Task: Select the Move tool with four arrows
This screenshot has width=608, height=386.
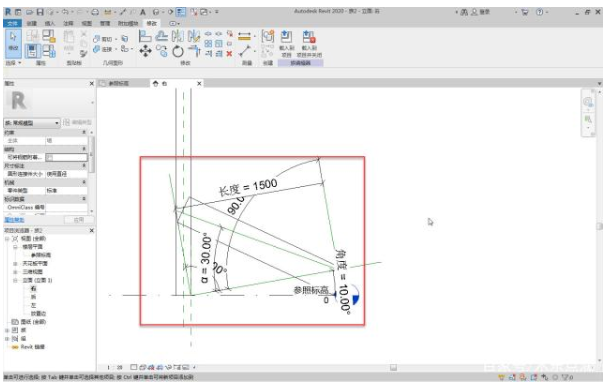Action: [x=145, y=51]
